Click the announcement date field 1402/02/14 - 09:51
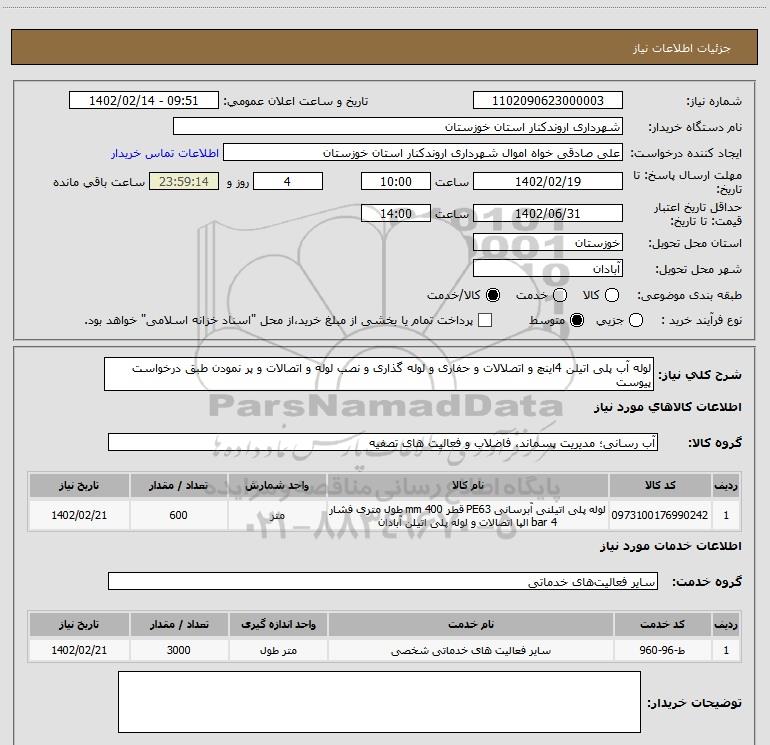 click(x=144, y=100)
